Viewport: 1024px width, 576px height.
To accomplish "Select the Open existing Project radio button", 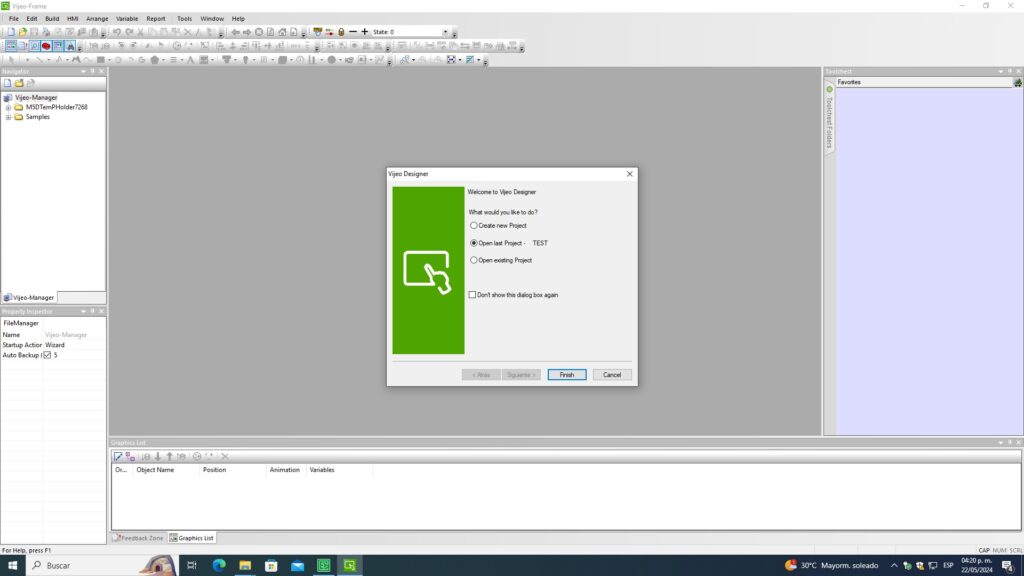I will (474, 259).
